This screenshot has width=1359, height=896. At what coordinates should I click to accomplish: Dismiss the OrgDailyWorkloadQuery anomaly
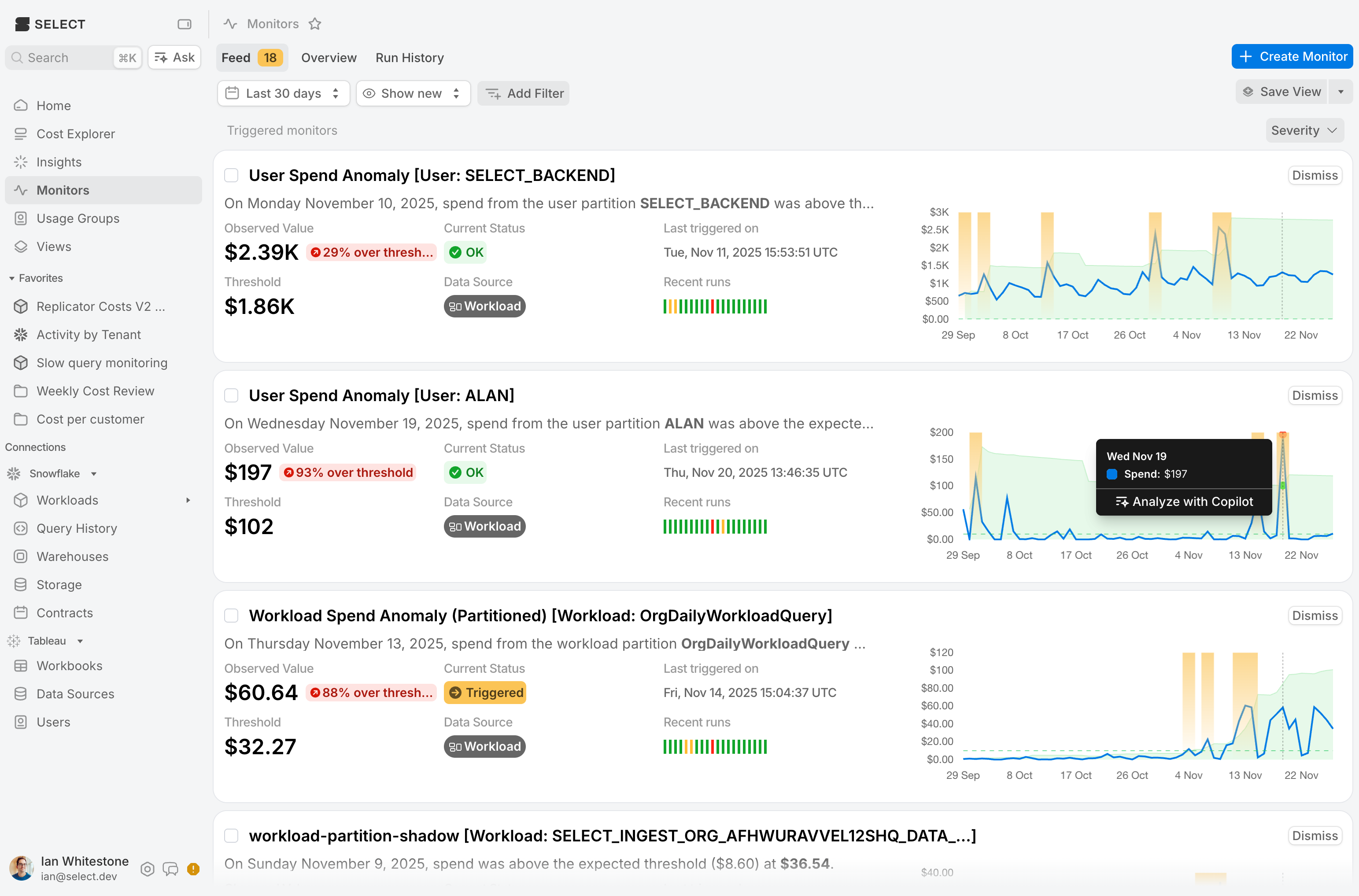(1315, 616)
